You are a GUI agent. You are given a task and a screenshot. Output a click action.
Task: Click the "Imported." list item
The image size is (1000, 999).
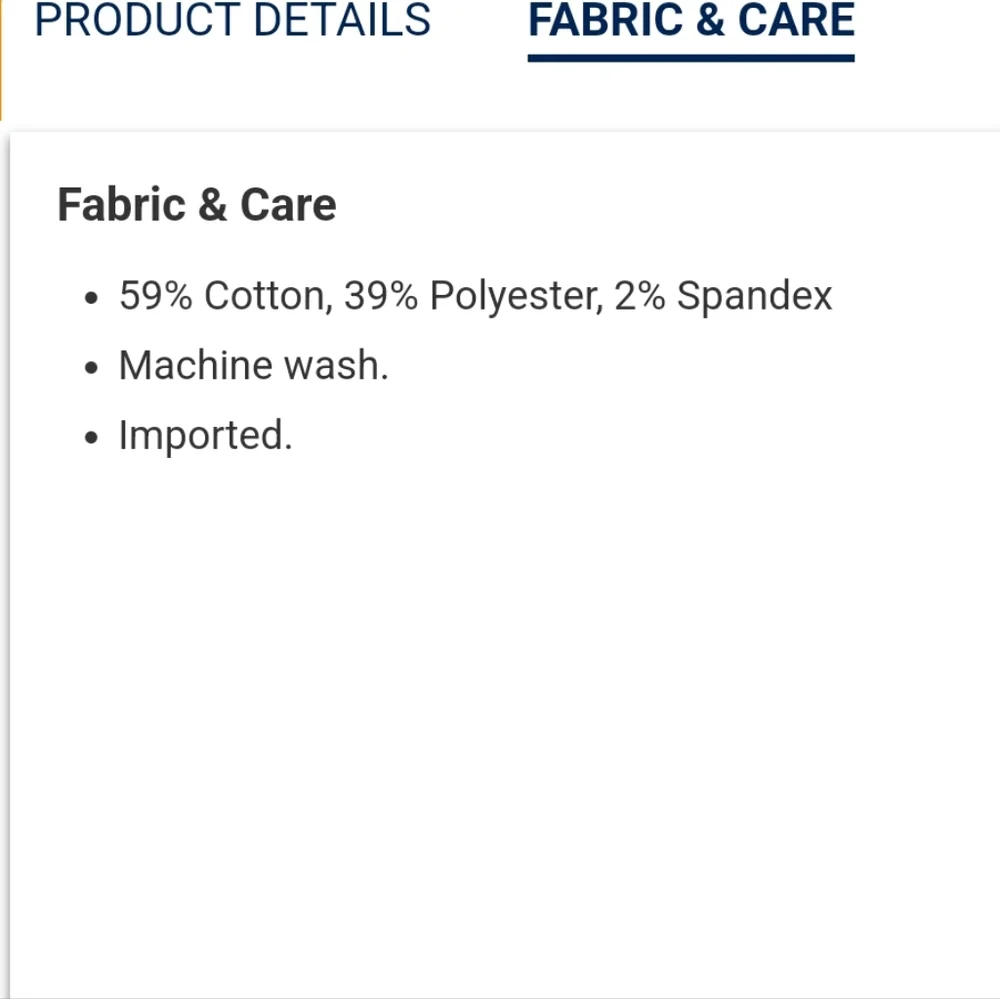(205, 436)
